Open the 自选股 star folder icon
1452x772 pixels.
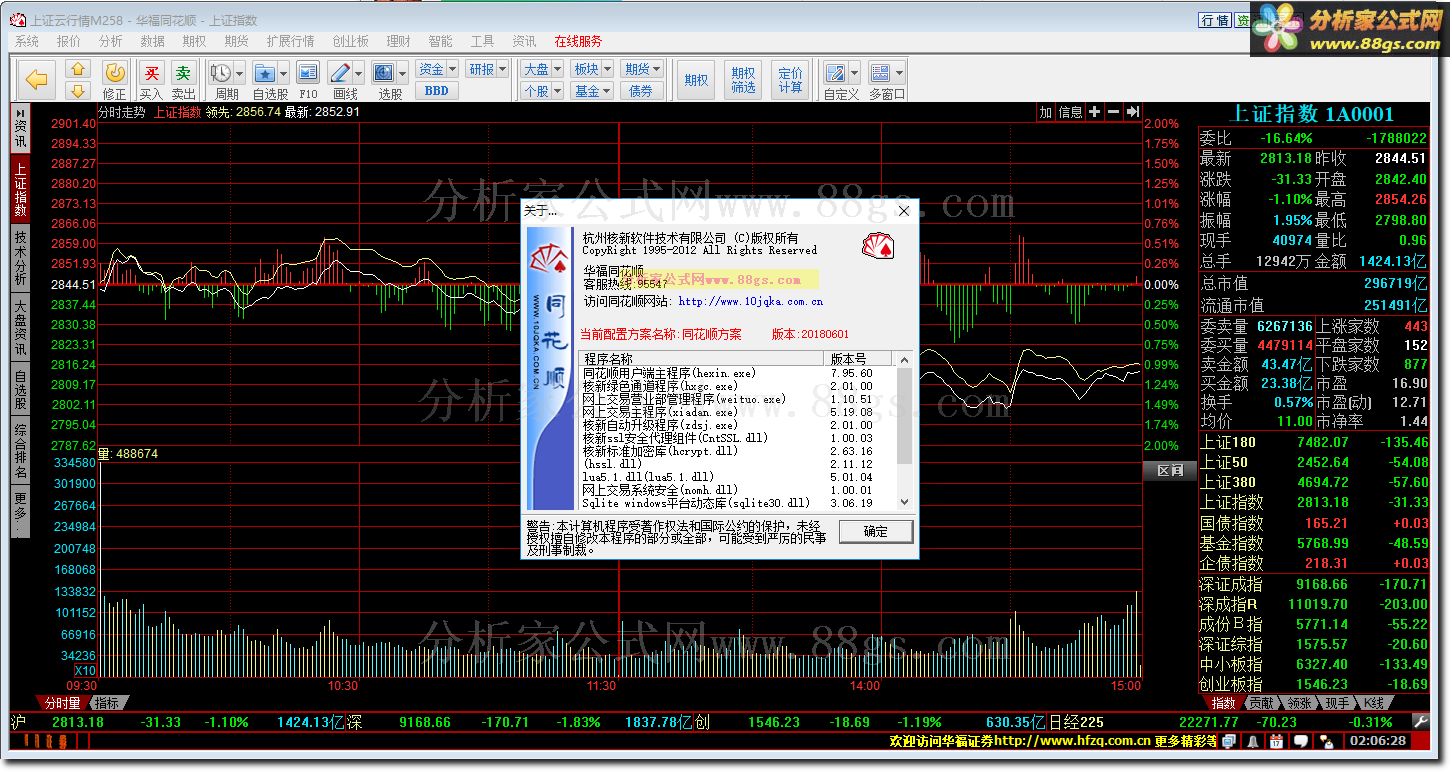click(x=264, y=73)
